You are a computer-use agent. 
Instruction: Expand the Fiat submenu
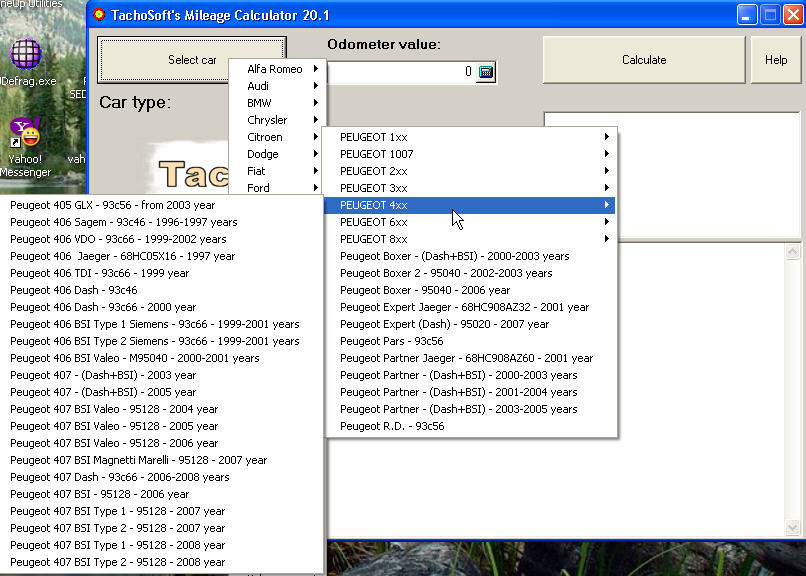coord(278,171)
